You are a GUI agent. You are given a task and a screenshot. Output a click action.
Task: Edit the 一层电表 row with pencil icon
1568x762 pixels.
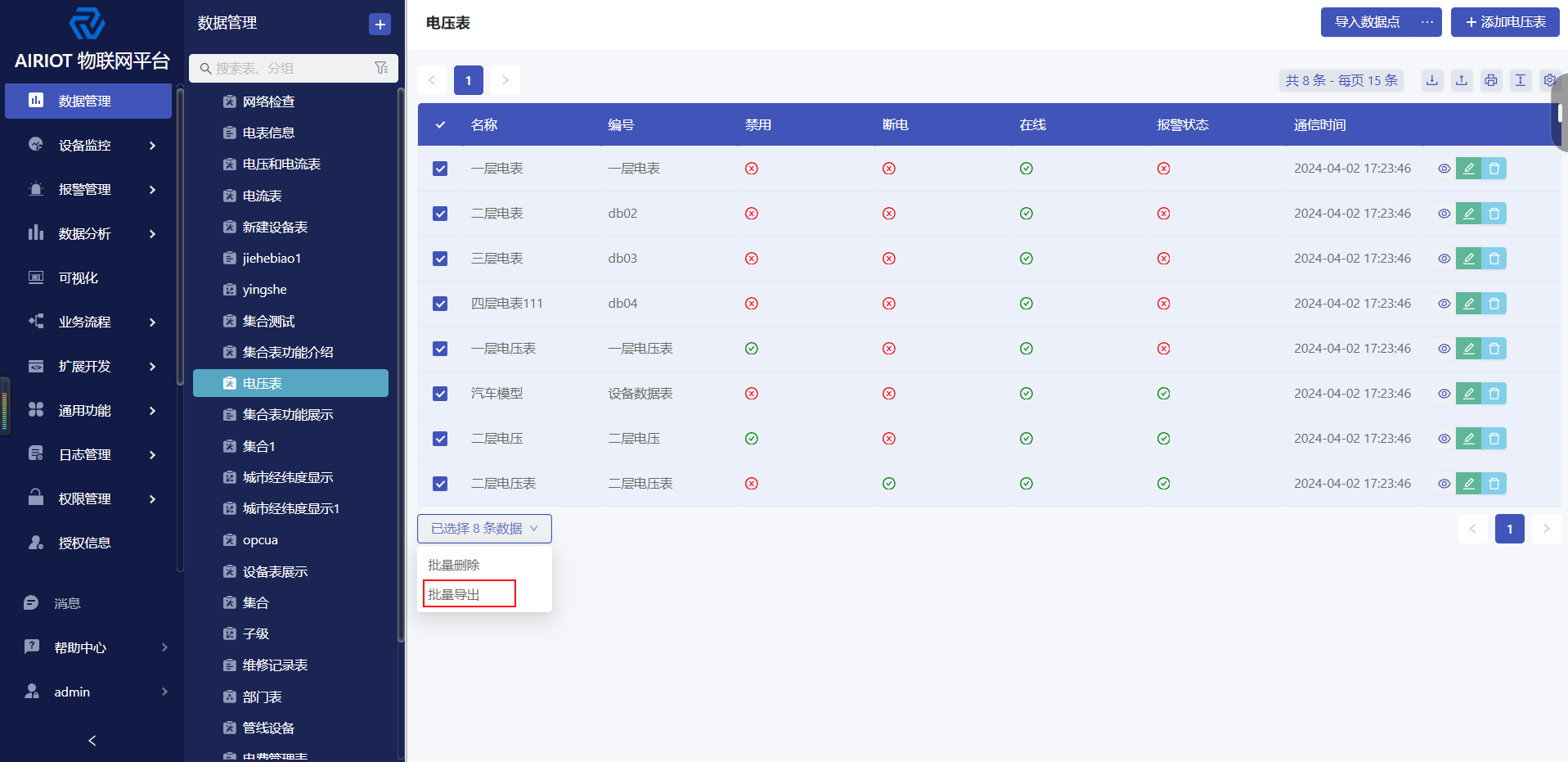pos(1468,169)
